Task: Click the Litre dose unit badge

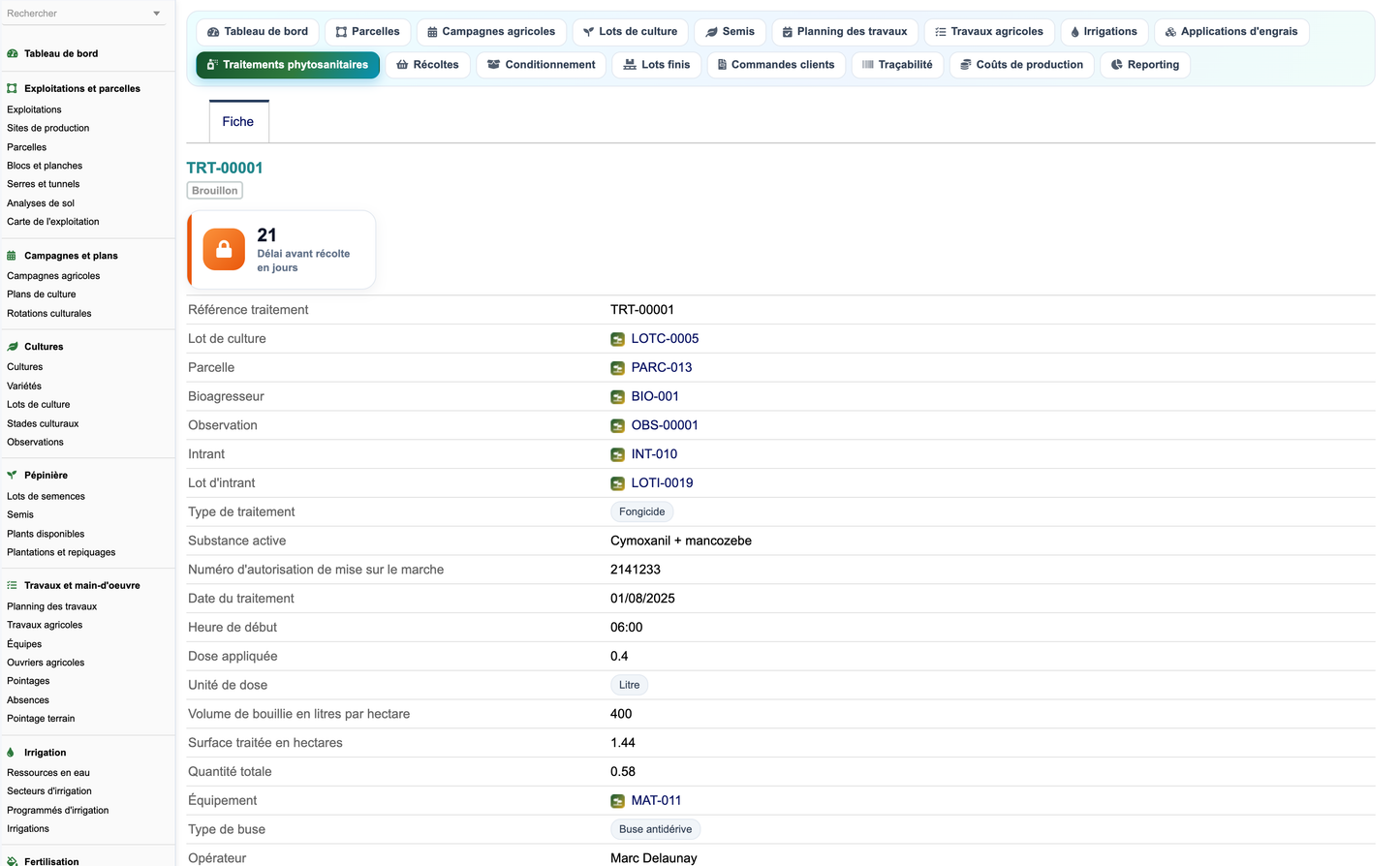Action: 630,686
